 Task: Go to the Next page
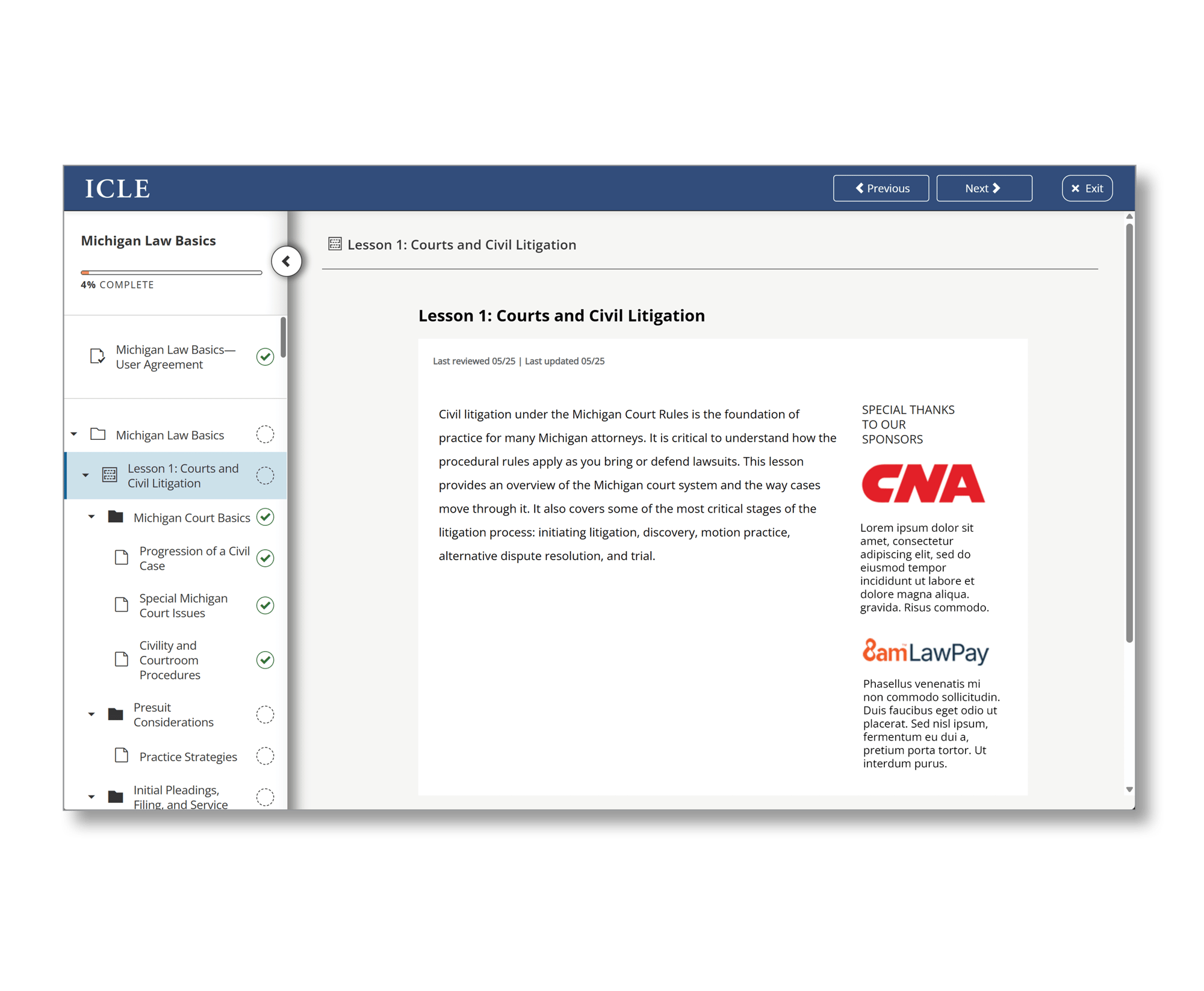coord(984,188)
